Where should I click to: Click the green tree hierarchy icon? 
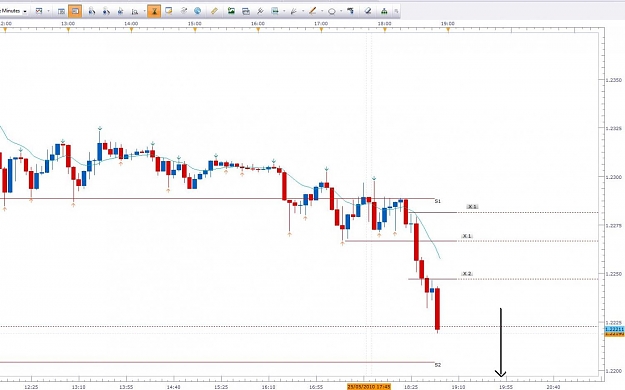point(384,11)
